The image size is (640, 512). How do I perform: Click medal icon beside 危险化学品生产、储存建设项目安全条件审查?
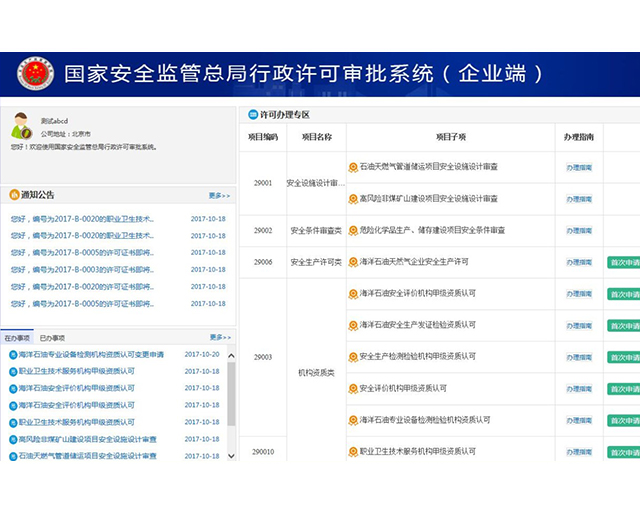[x=353, y=230]
